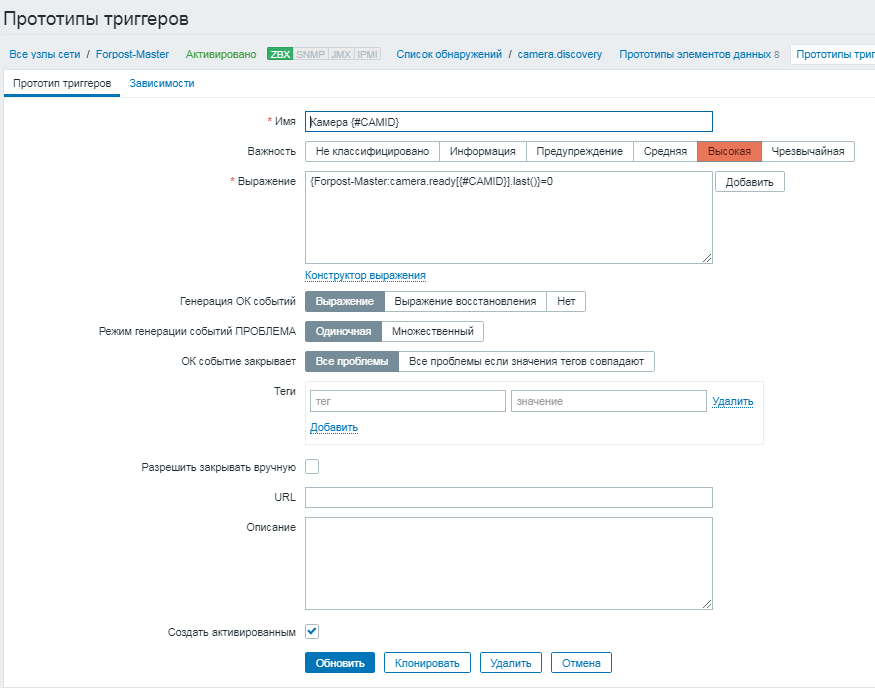Viewport: 875px width, 688px height.
Task: Go to Forpost-Master host link
Action: (132, 54)
